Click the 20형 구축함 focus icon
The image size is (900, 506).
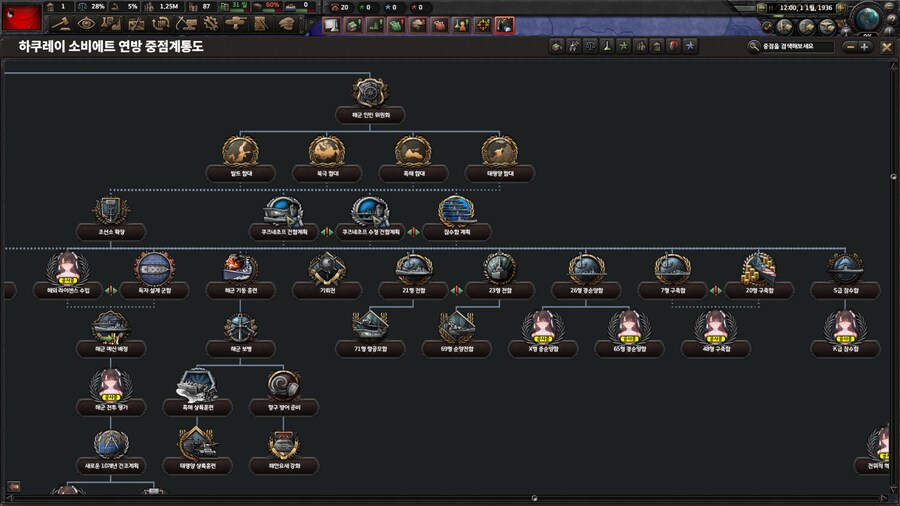tap(757, 270)
